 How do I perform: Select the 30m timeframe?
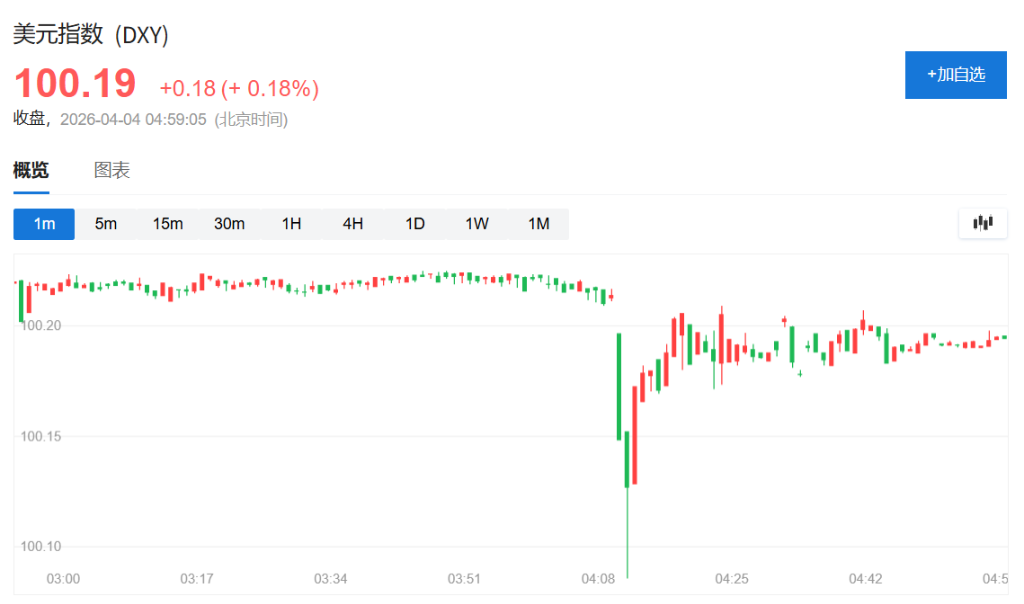[x=229, y=224]
